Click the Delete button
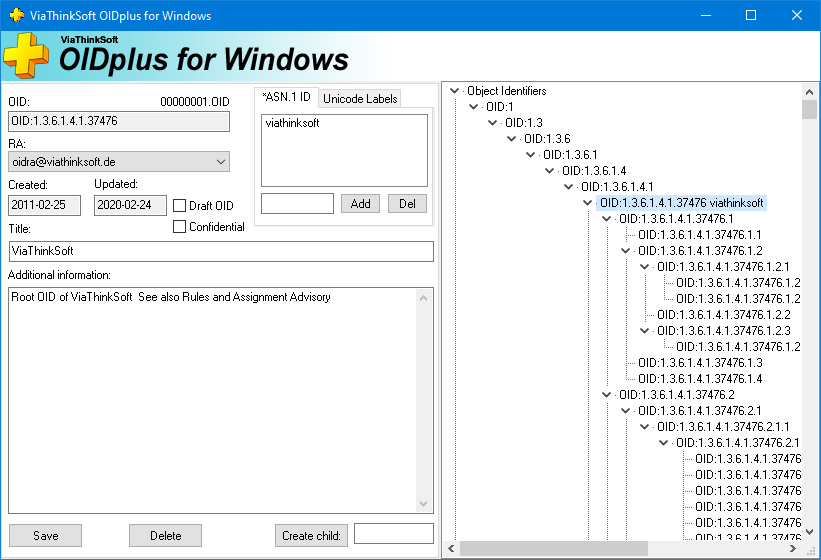This screenshot has height=560, width=821. pos(165,535)
